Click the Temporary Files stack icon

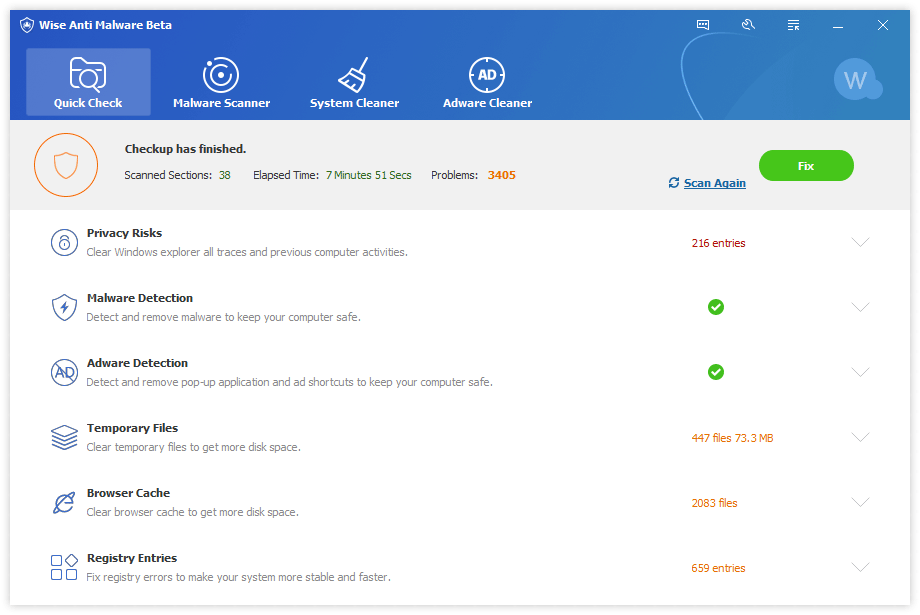[x=65, y=437]
